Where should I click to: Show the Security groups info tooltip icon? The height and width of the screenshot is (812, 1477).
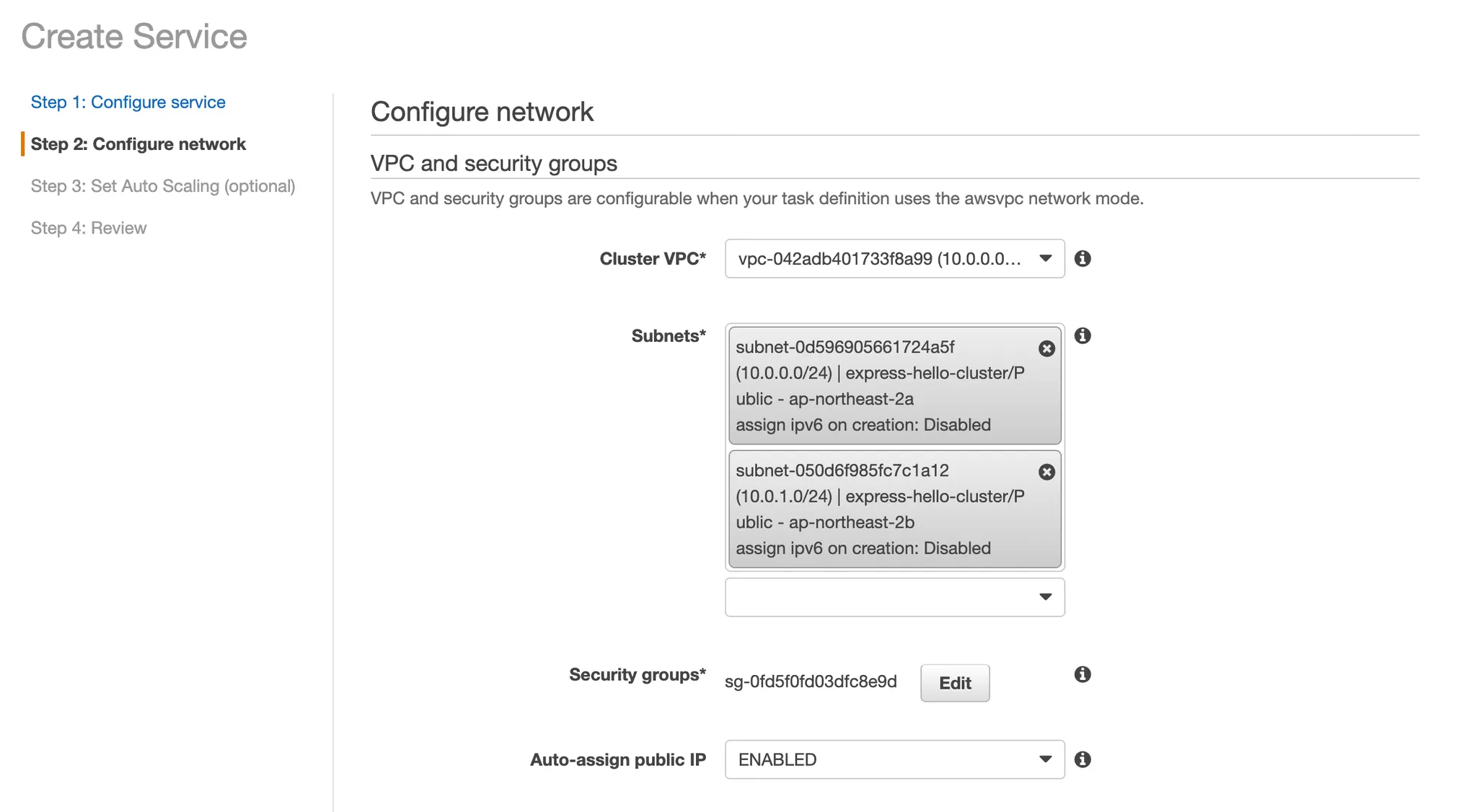[1082, 674]
